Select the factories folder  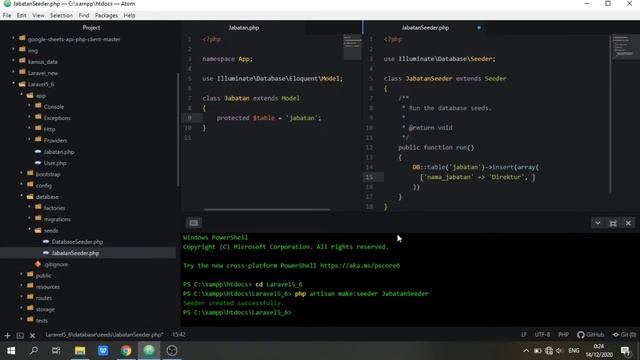(54, 208)
